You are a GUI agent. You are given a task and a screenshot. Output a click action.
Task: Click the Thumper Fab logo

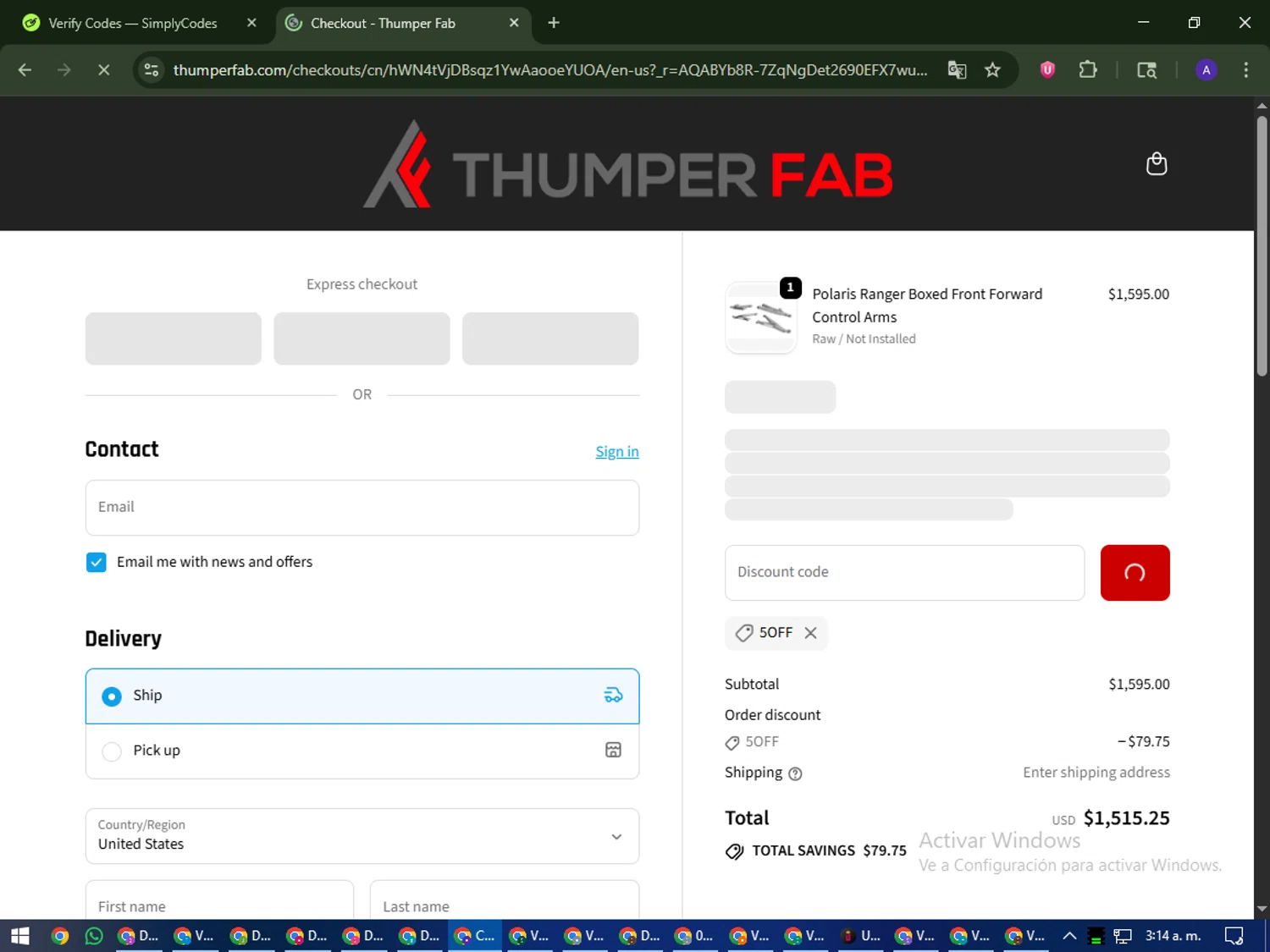point(627,164)
